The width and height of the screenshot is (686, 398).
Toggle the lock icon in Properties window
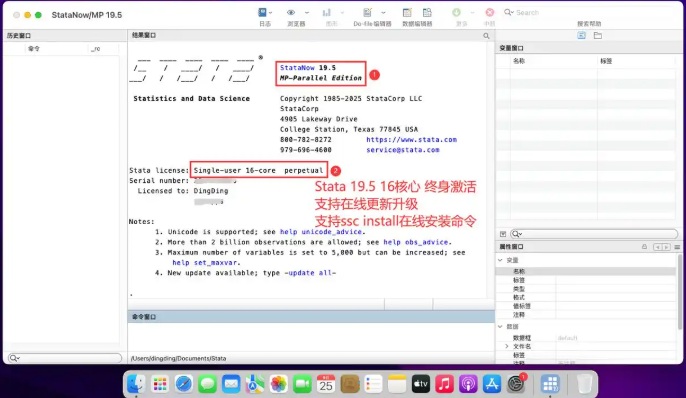coord(644,247)
